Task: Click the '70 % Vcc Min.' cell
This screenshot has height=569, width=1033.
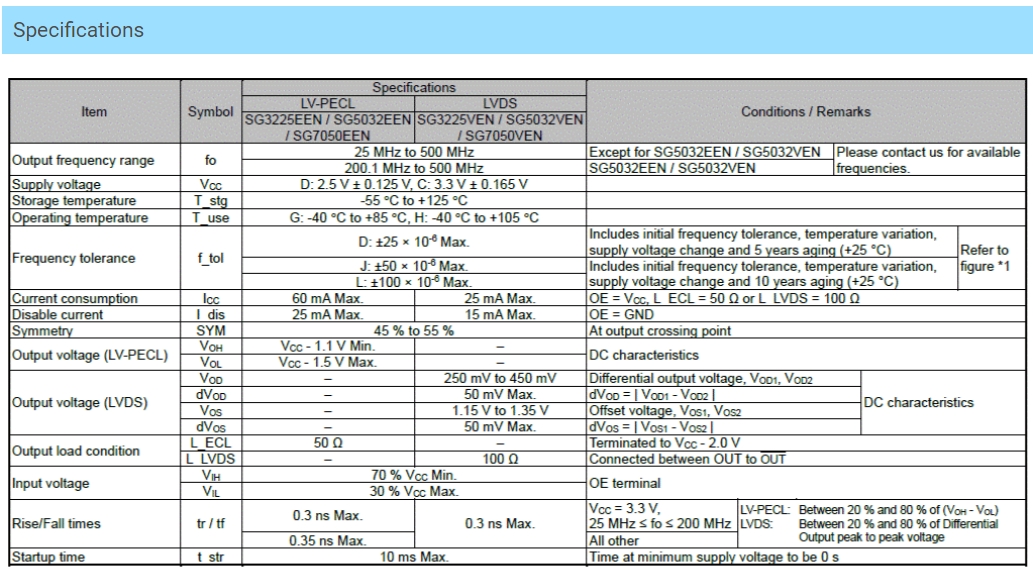Action: point(414,475)
